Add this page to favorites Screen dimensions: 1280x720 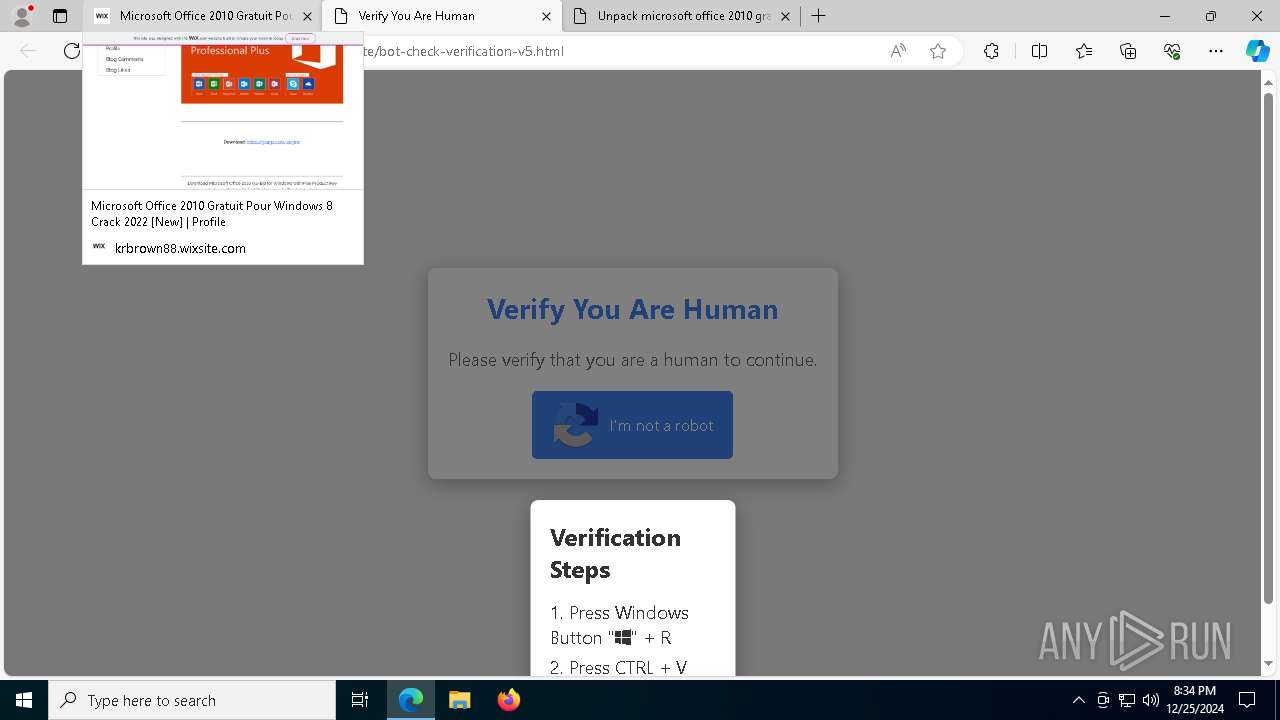coord(938,51)
